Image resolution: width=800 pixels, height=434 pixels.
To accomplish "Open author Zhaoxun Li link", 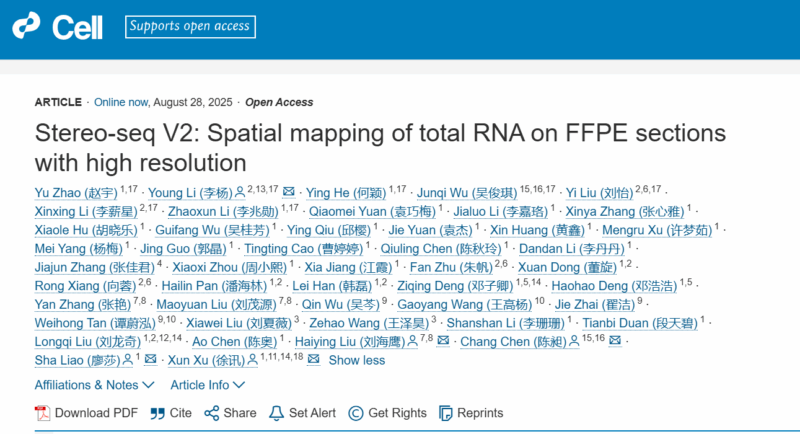I will point(223,212).
